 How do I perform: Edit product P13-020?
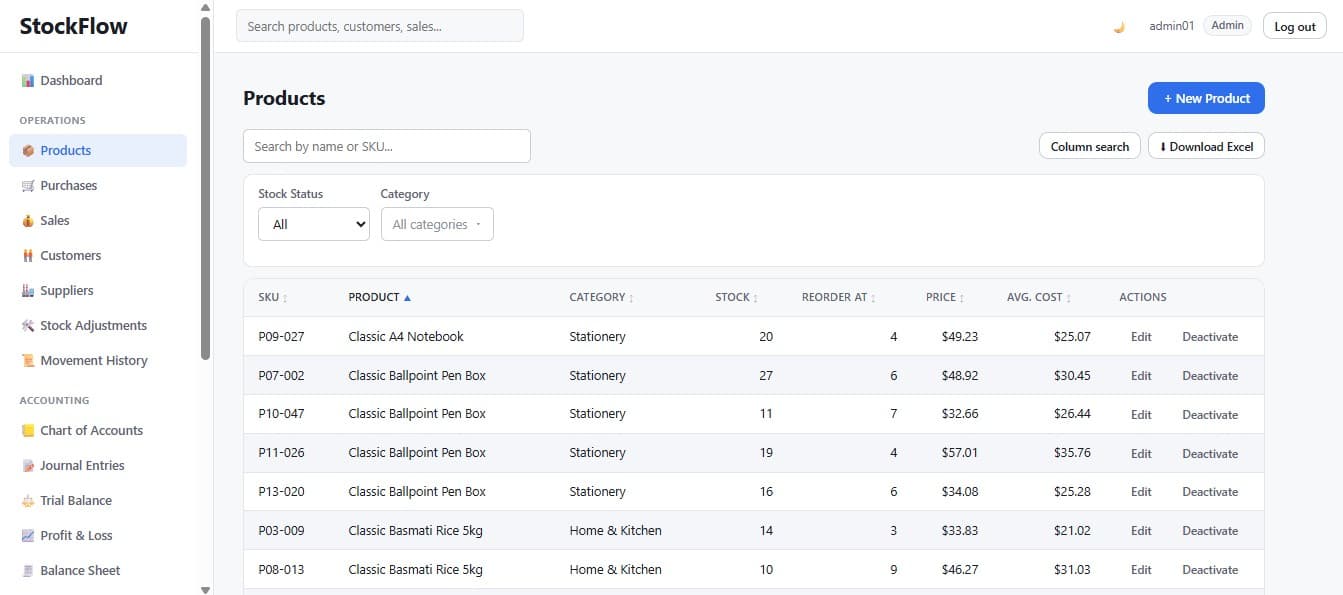click(x=1141, y=492)
